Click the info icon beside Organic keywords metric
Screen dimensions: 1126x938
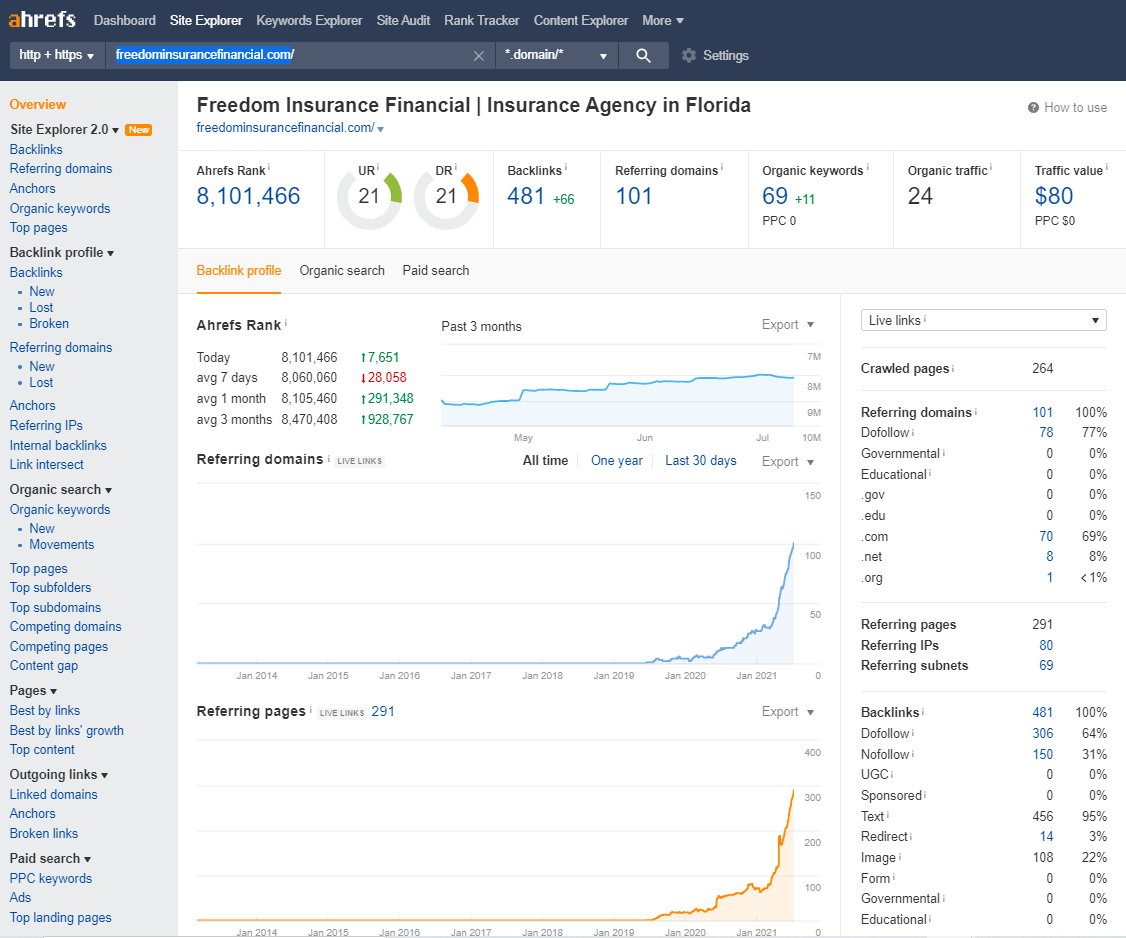[867, 168]
